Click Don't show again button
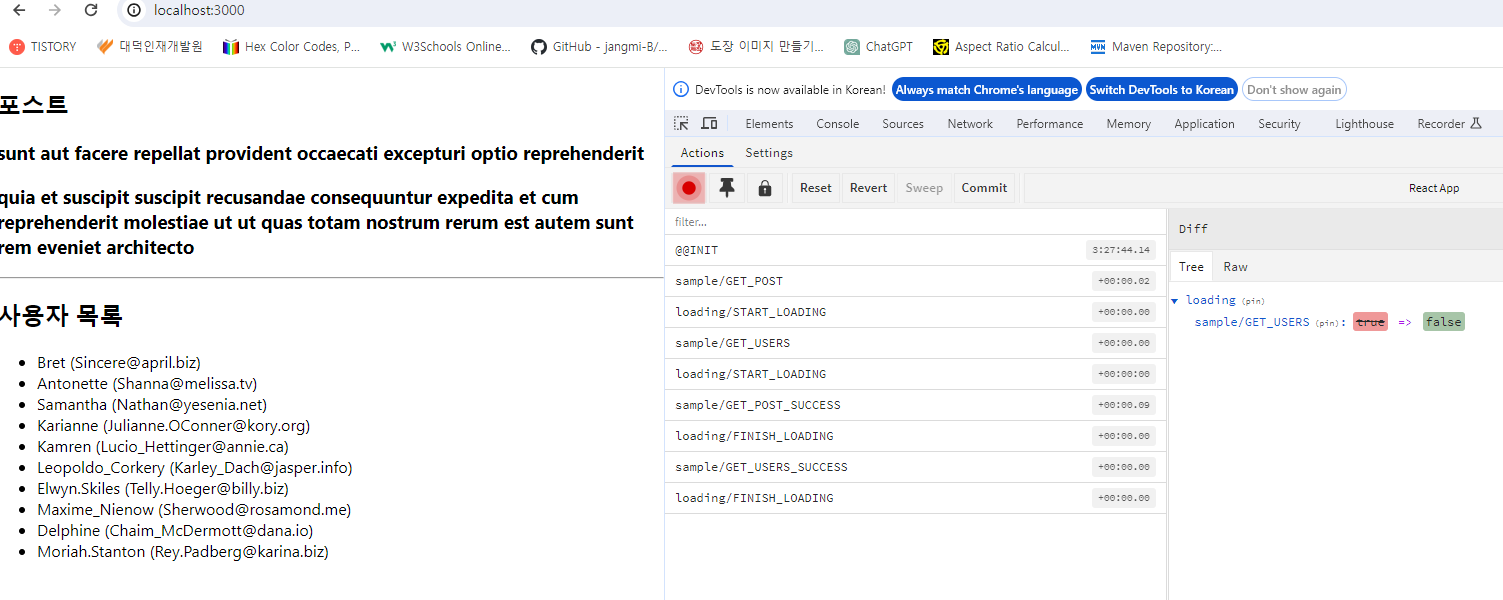Screen dimensions: 1503x600 (1294, 90)
